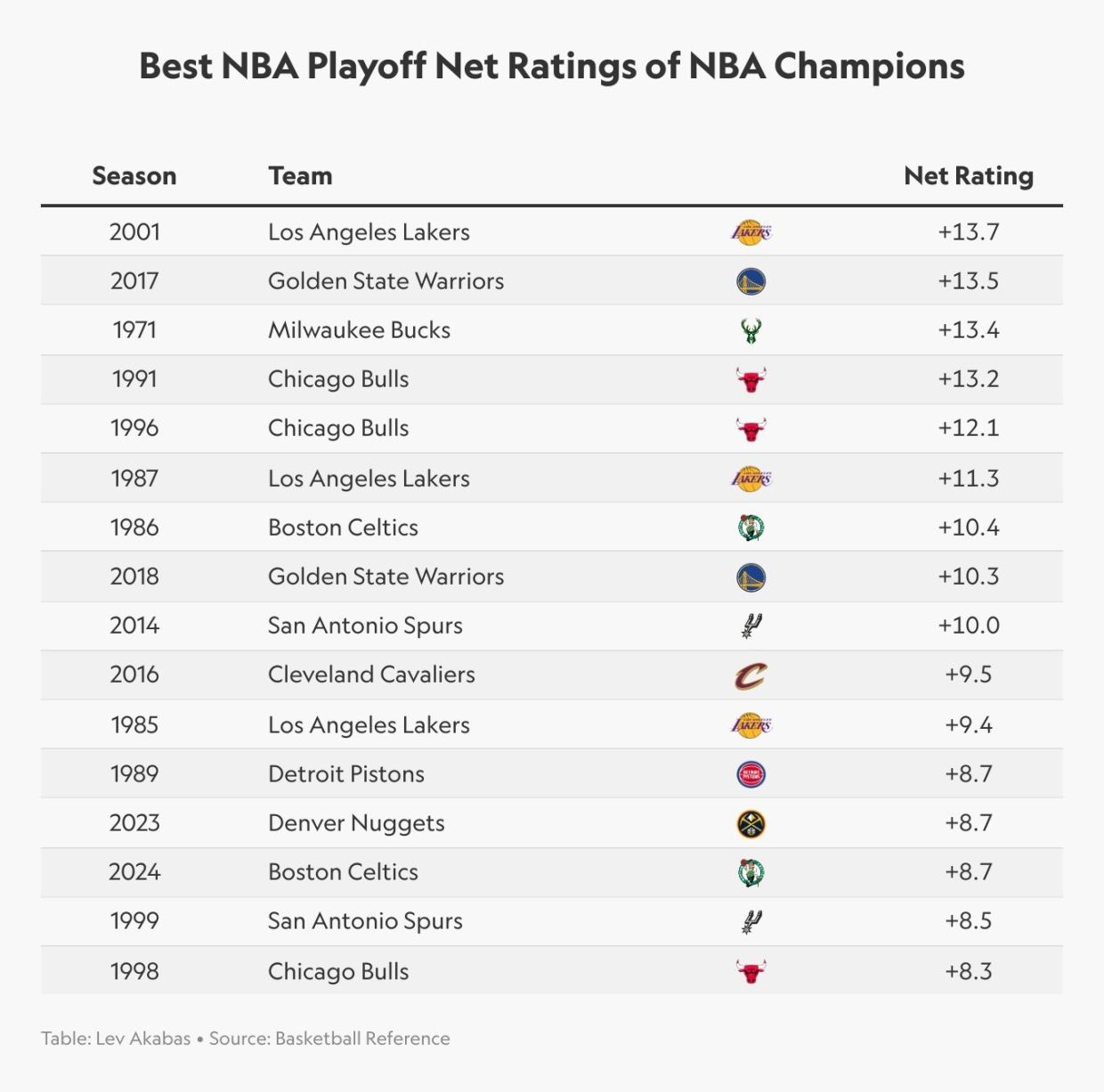Click the +13.7 net rating value
This screenshot has width=1104, height=1092.
(969, 232)
